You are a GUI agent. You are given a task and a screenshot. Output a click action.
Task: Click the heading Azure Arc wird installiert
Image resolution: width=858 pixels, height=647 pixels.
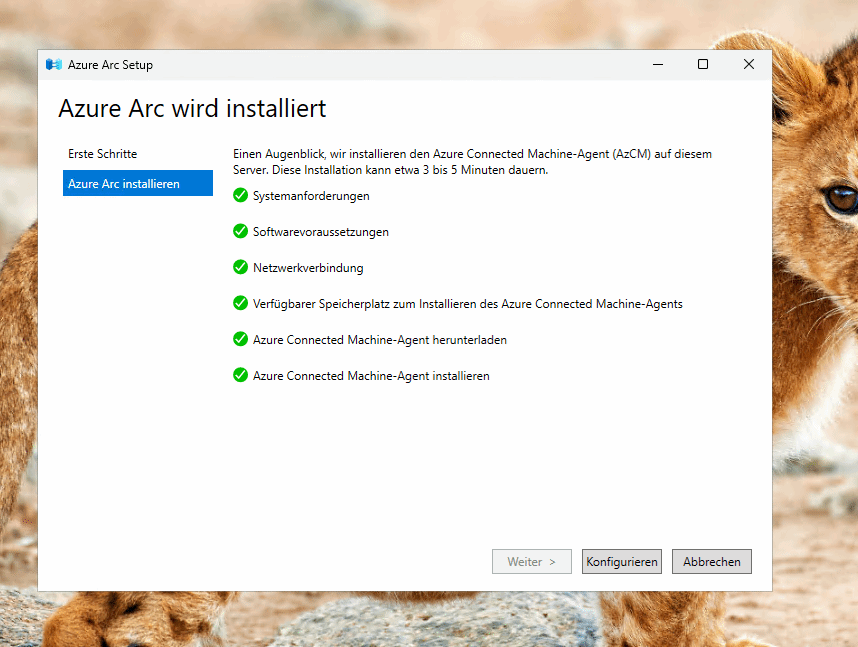click(192, 108)
